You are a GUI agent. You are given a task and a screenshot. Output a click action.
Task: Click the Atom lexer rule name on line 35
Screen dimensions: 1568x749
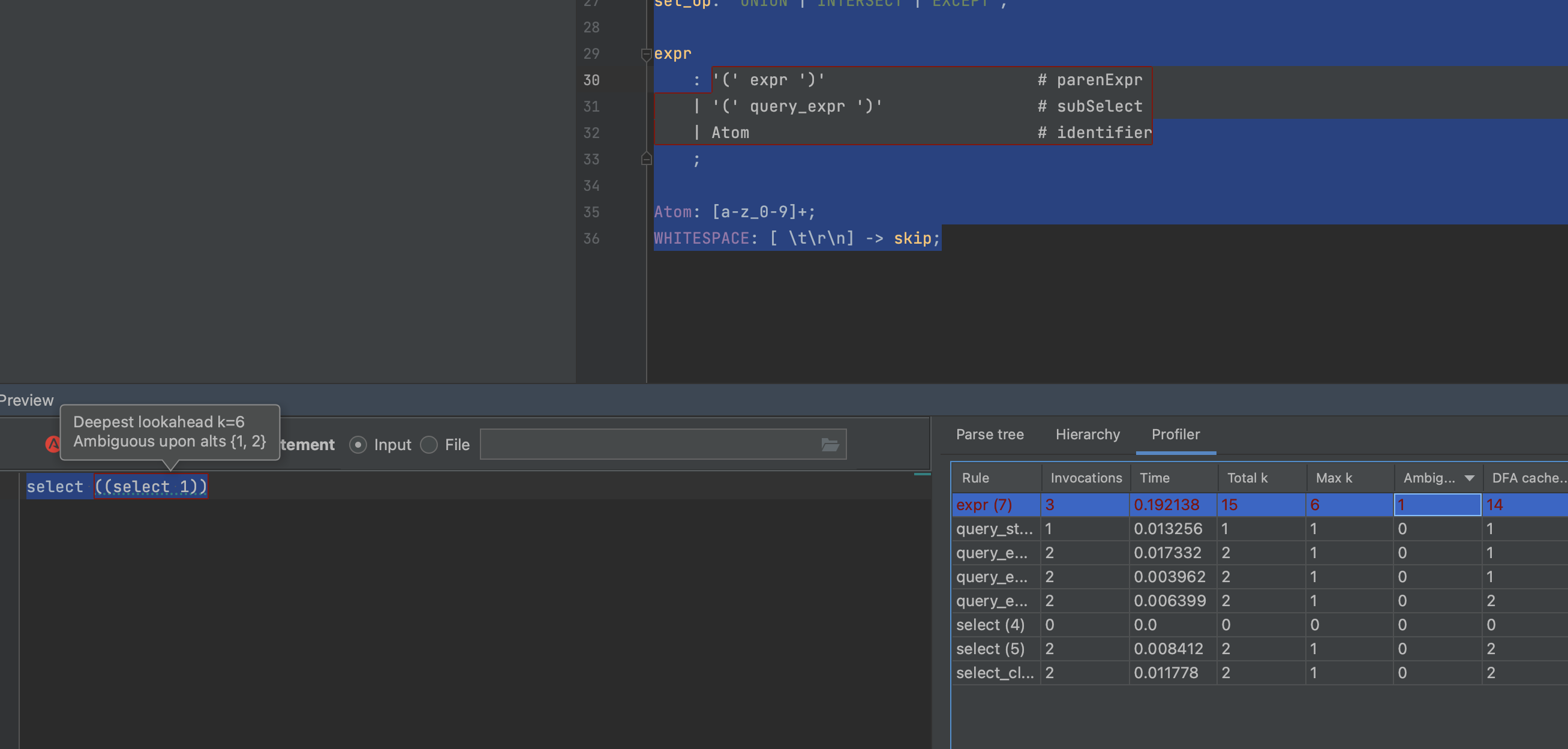point(672,212)
